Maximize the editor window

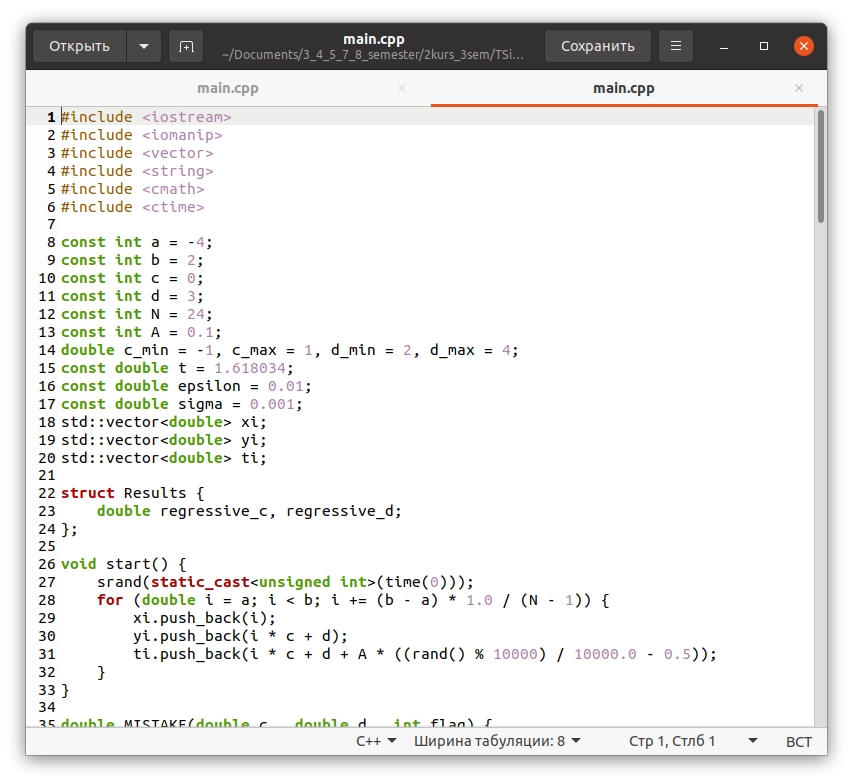tap(764, 46)
